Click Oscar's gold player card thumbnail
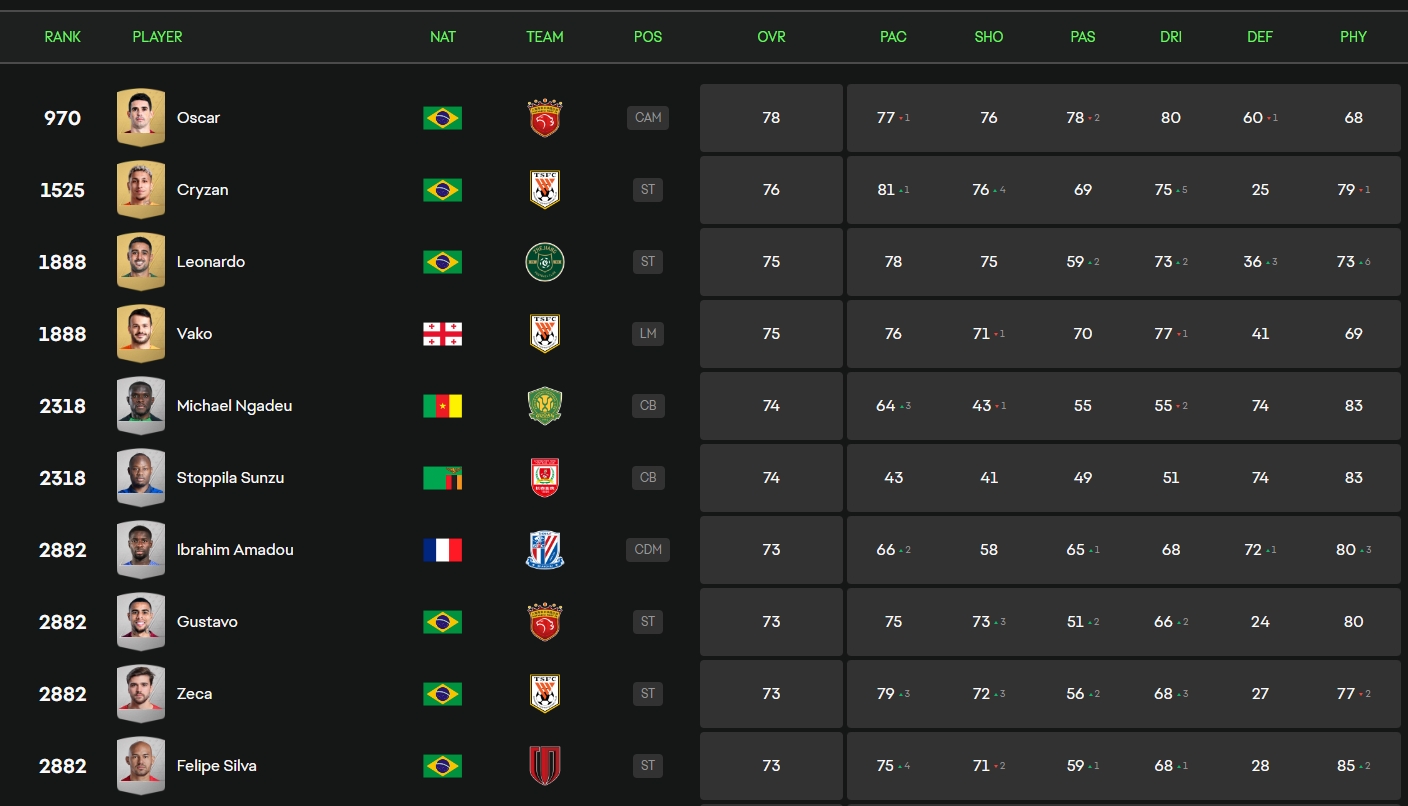Screen dimensions: 1408x806 pyautogui.click(x=140, y=118)
